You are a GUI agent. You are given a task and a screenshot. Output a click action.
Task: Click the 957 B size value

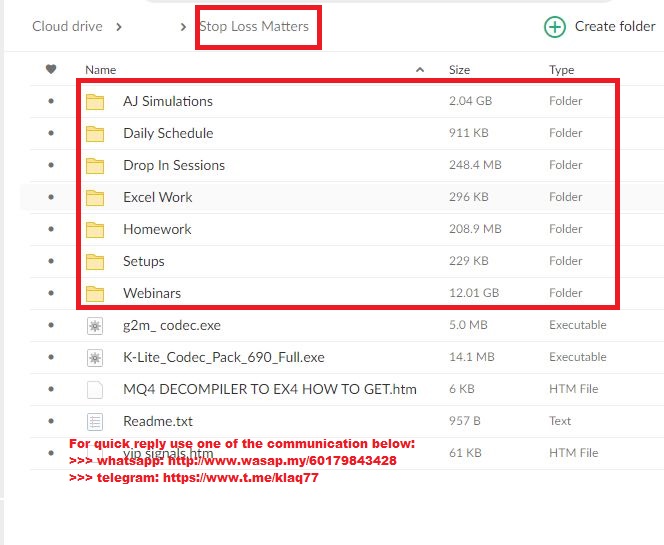[x=465, y=421]
